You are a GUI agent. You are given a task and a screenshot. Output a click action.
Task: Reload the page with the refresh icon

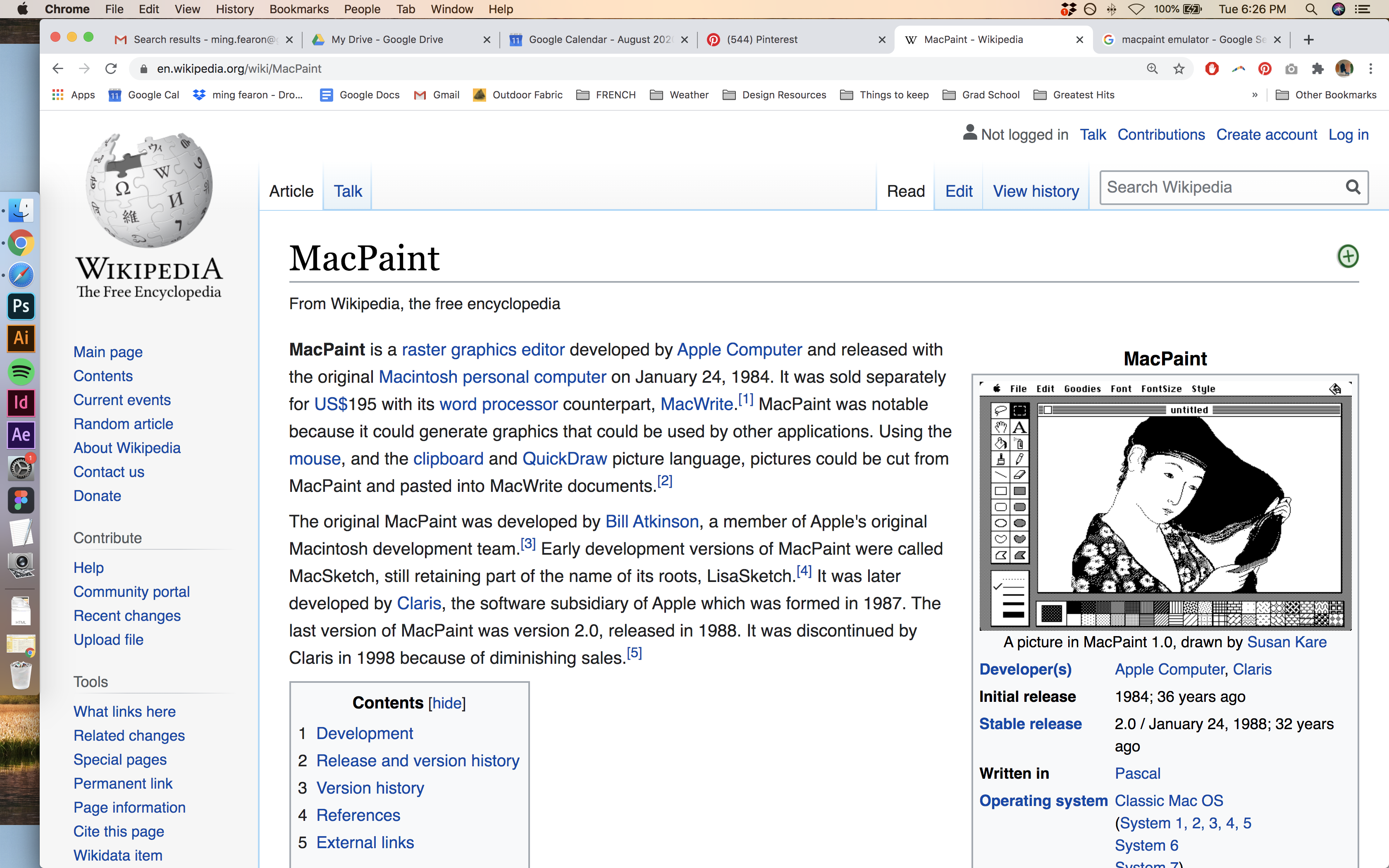[x=111, y=69]
